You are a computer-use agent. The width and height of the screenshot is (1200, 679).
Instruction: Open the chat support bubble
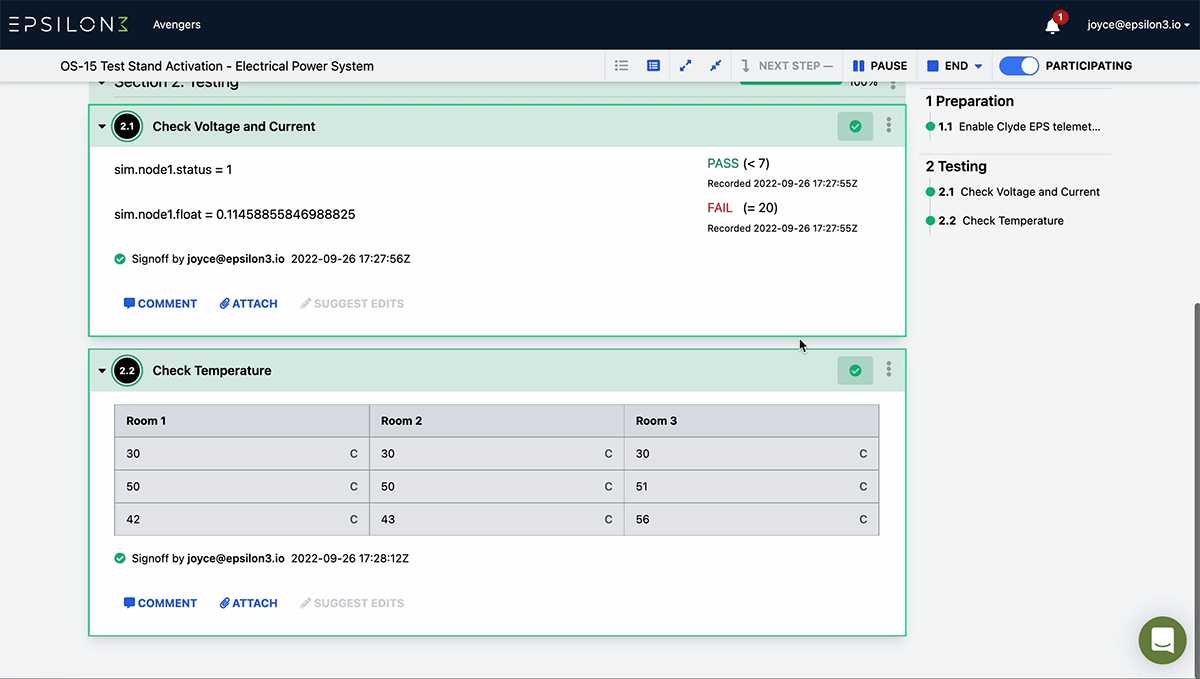point(1162,640)
